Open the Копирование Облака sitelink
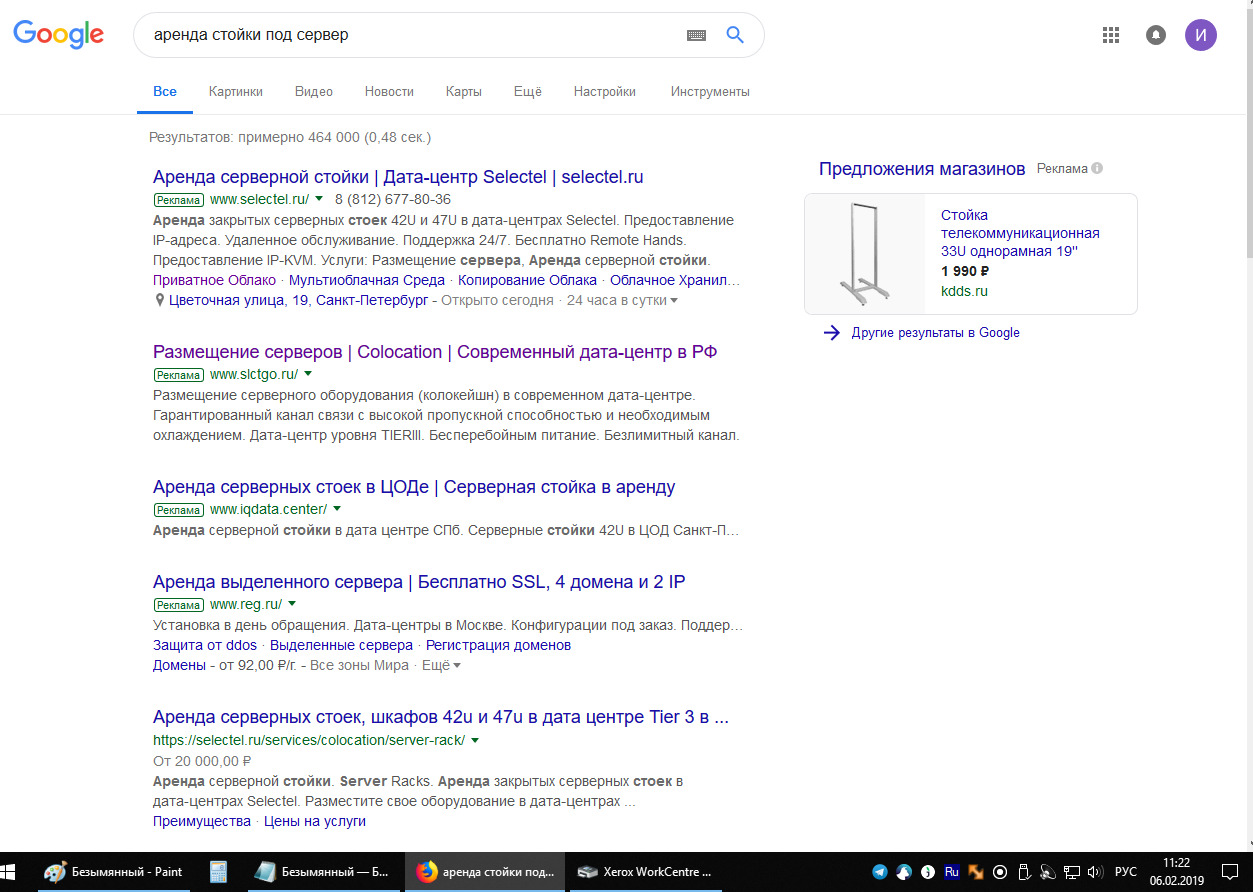 point(527,280)
